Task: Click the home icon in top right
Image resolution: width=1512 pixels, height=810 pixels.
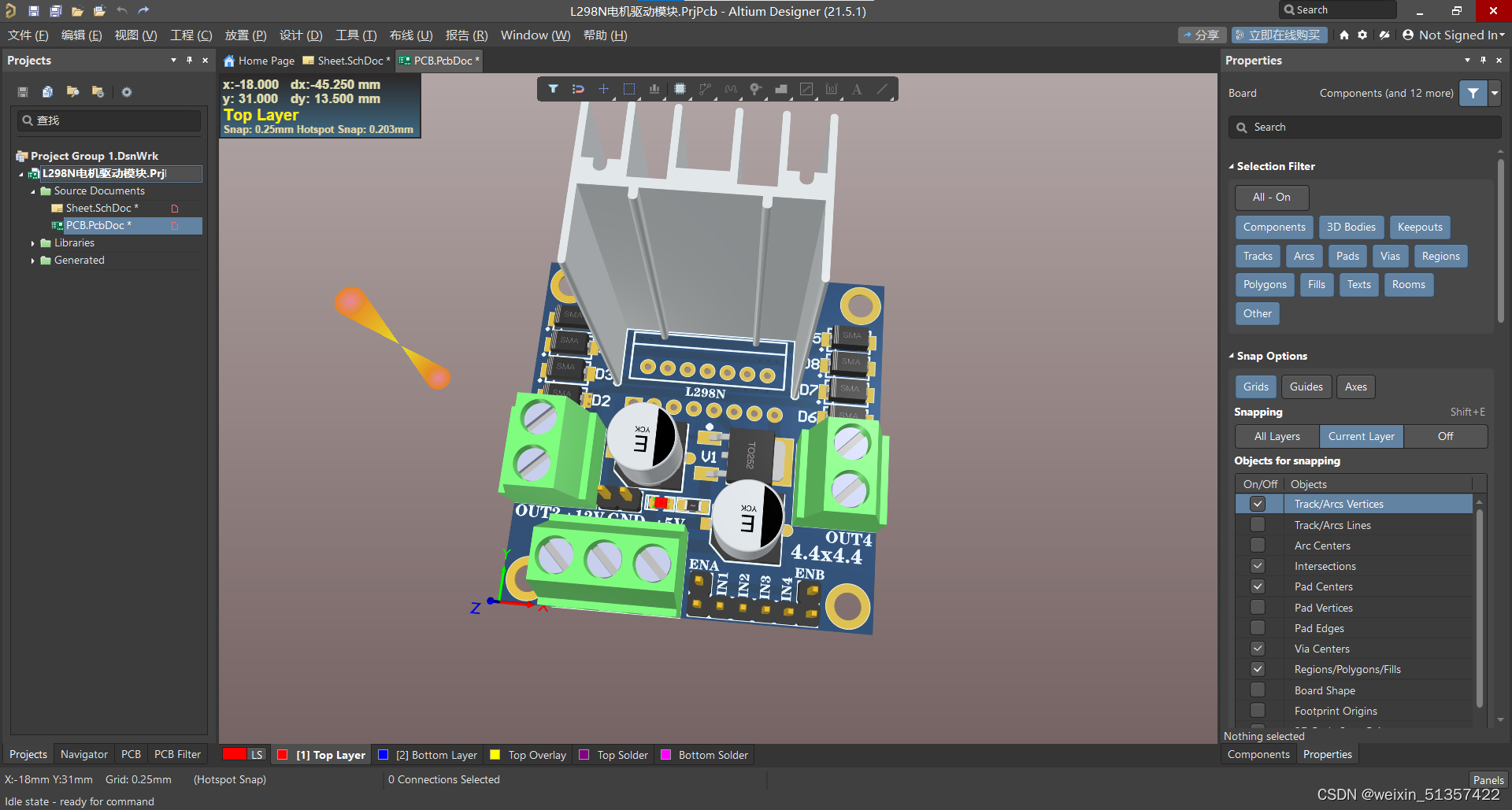Action: [1344, 35]
